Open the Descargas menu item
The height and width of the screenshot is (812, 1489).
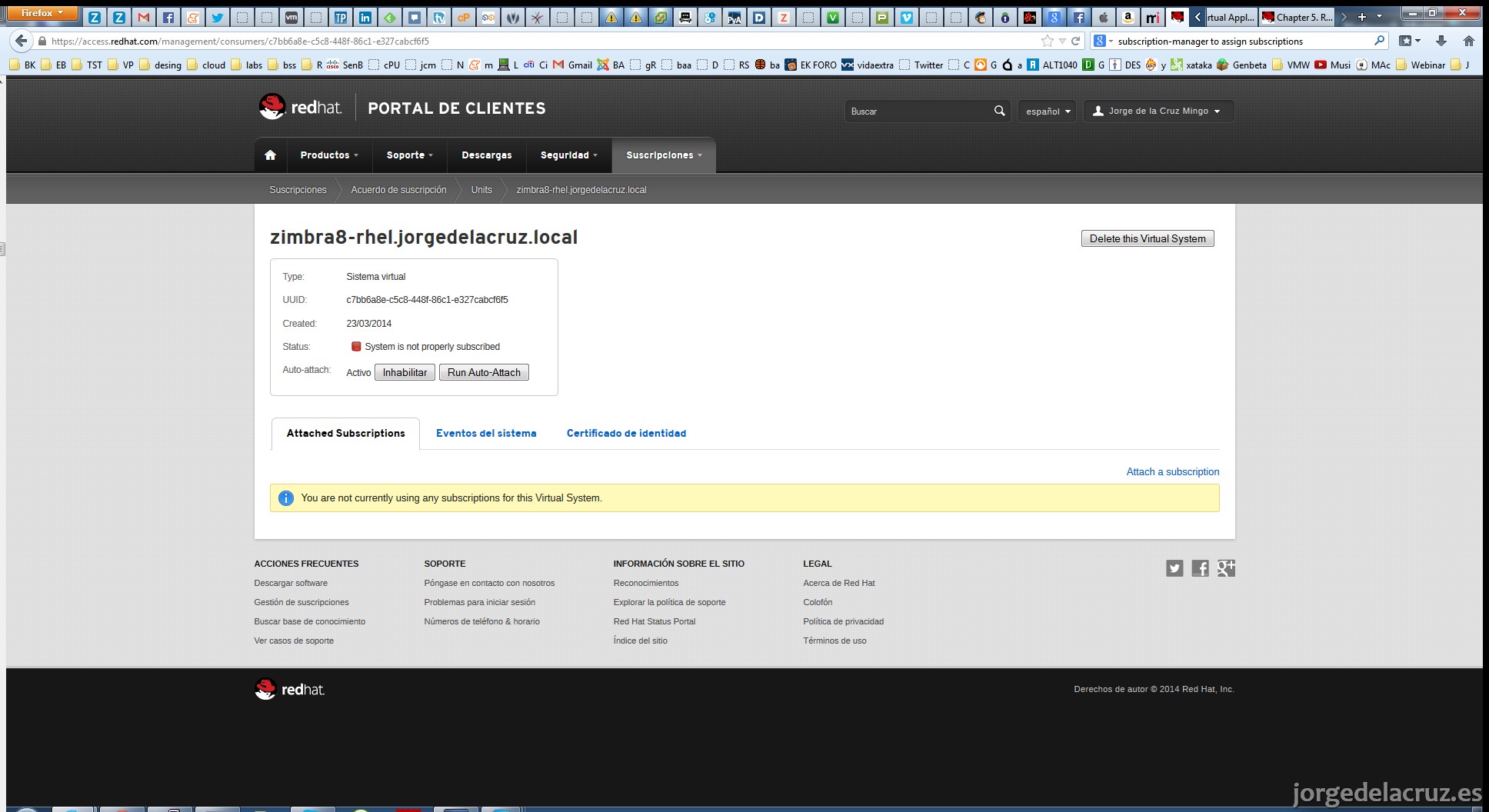(487, 155)
